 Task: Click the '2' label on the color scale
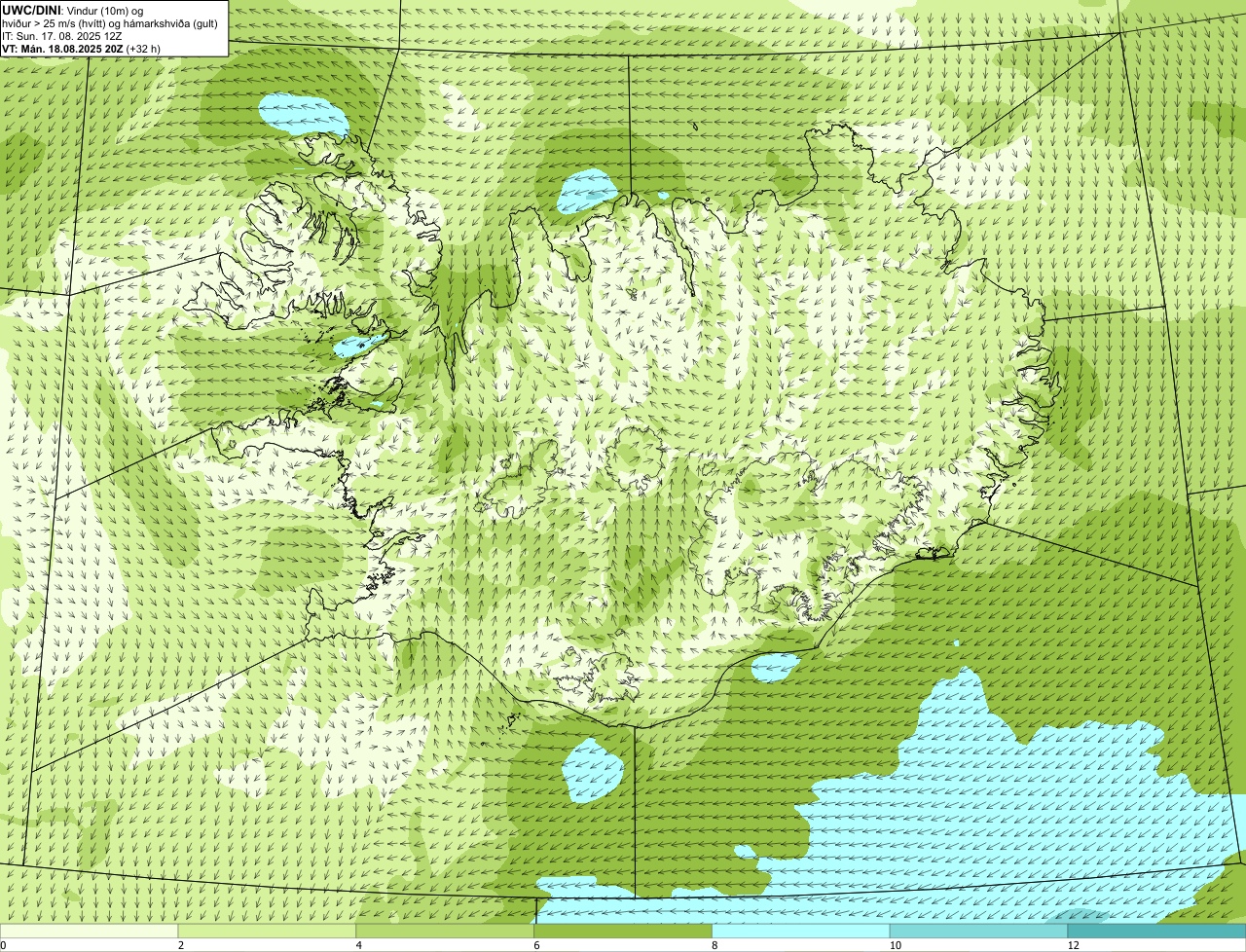pyautogui.click(x=181, y=945)
